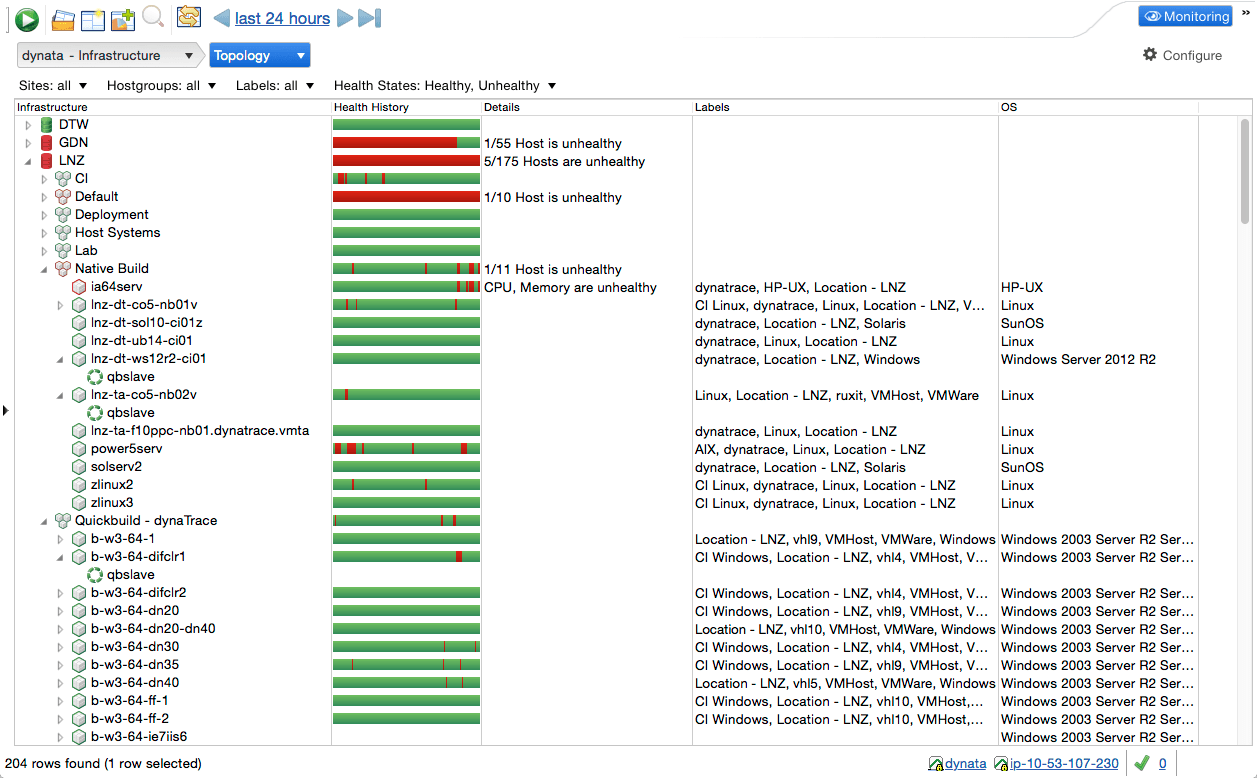
Task: Click the CI host group icon
Action: (63, 179)
